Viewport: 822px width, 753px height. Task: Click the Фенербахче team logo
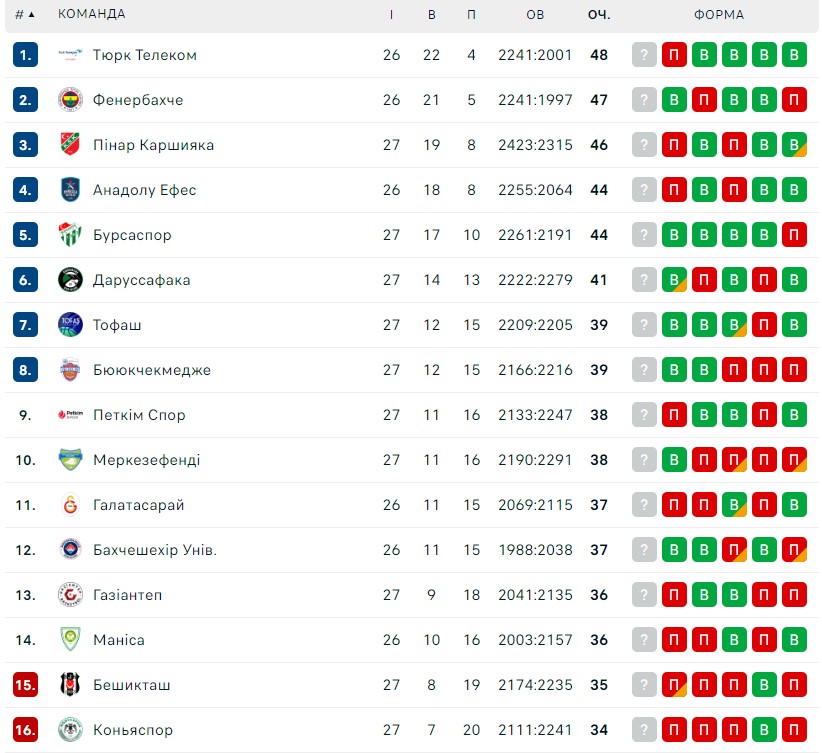70,100
